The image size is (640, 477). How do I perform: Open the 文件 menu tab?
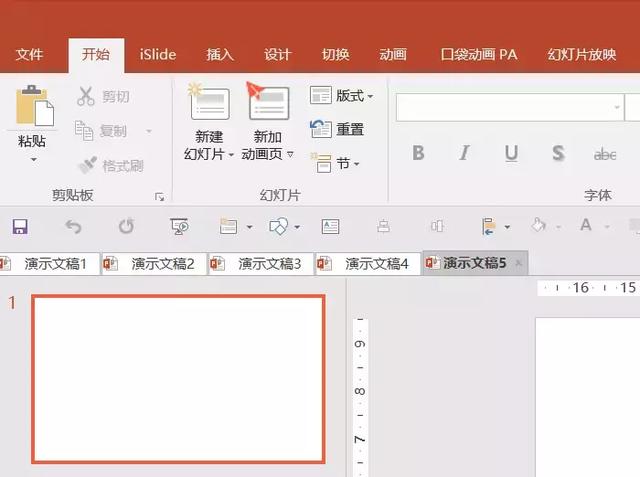(29, 55)
